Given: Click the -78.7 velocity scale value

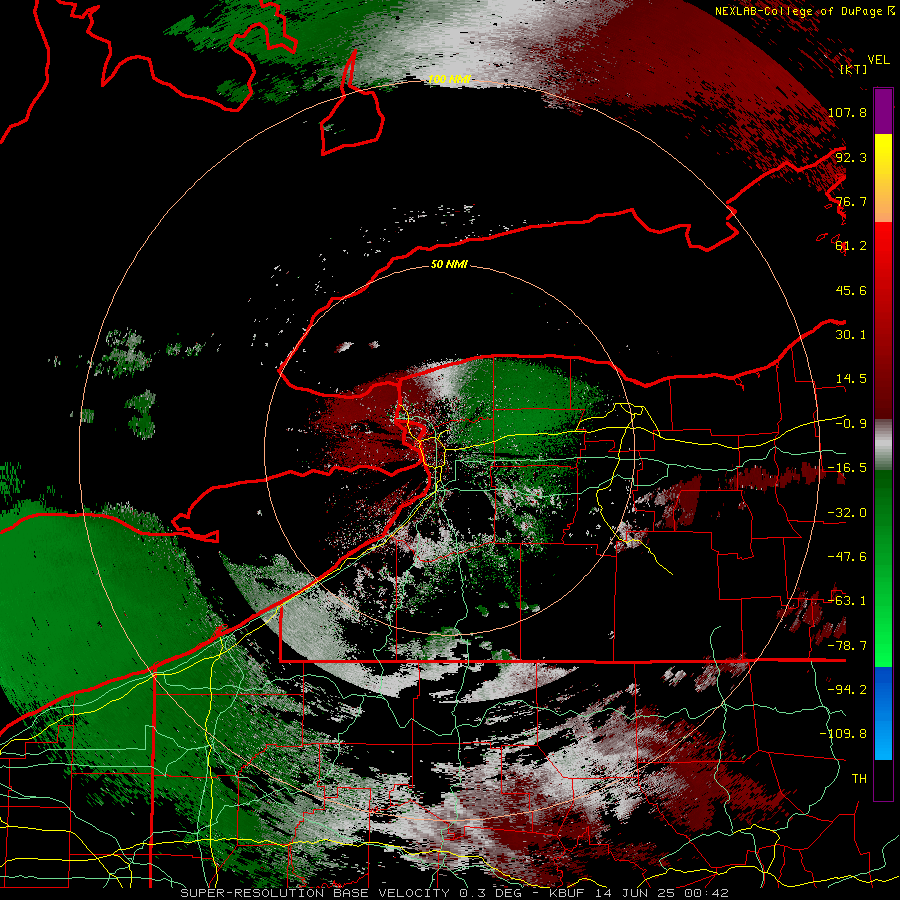Looking at the screenshot, I should (x=847, y=646).
